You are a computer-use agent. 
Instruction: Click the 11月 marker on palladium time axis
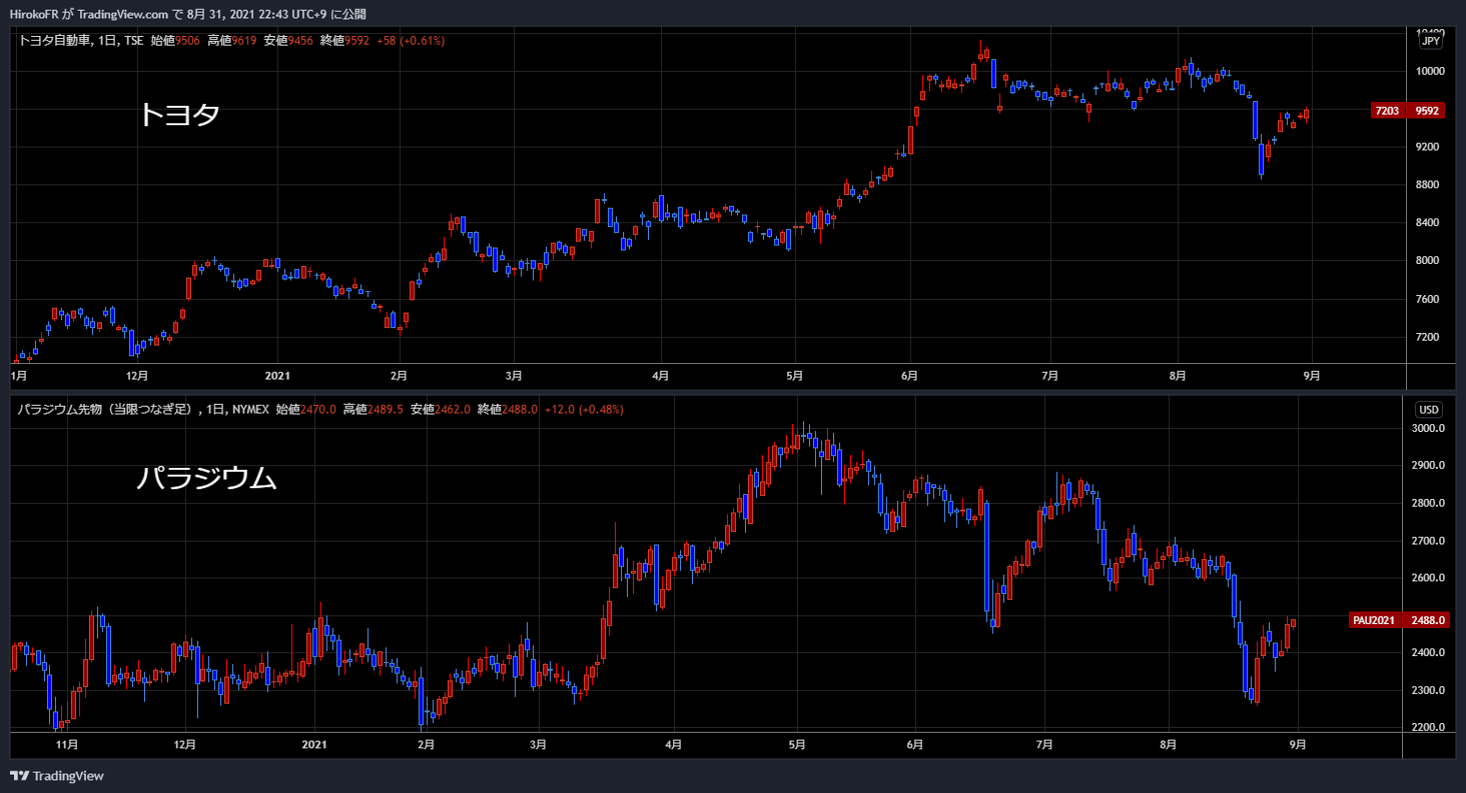pos(66,744)
